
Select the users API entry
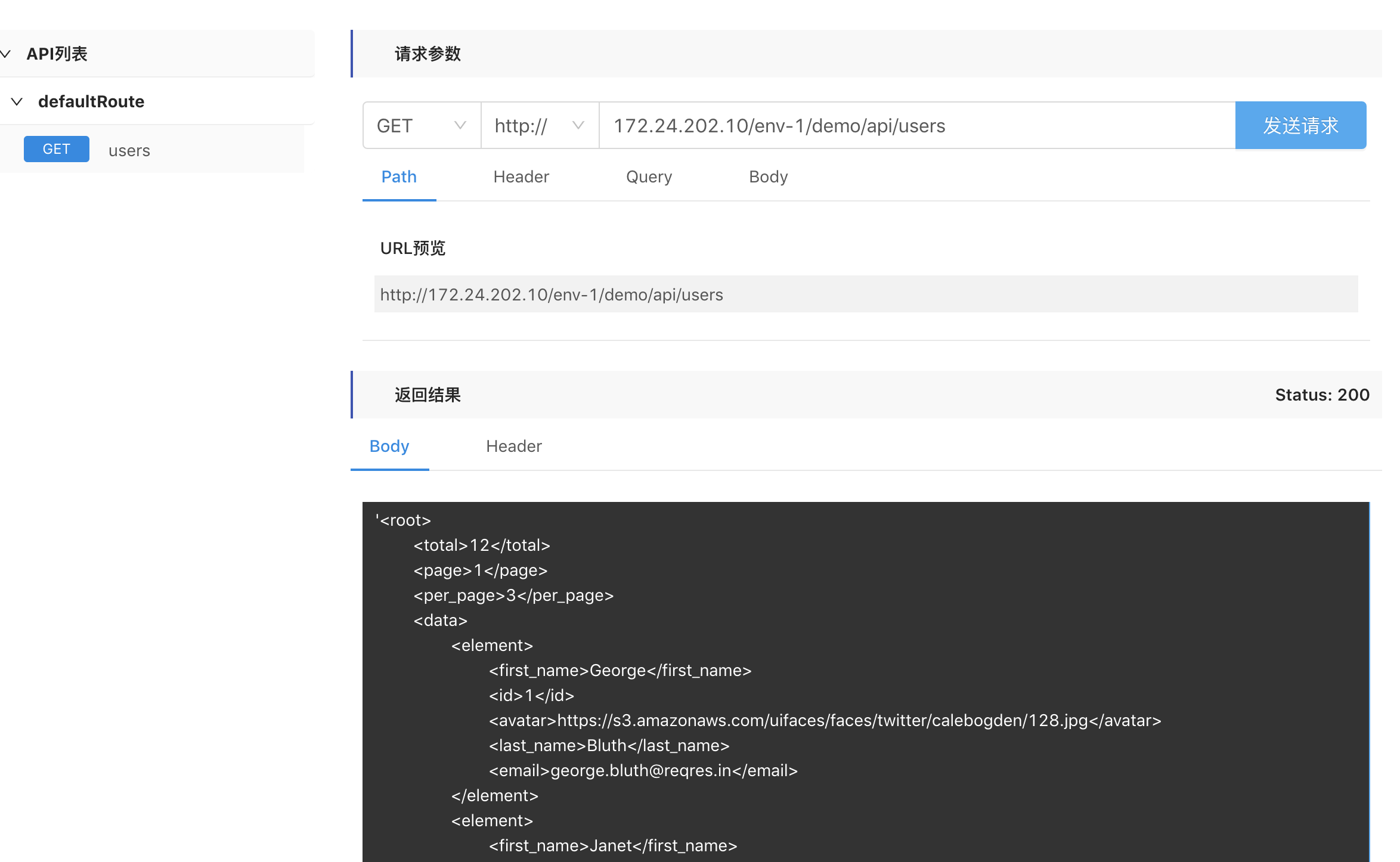[129, 151]
